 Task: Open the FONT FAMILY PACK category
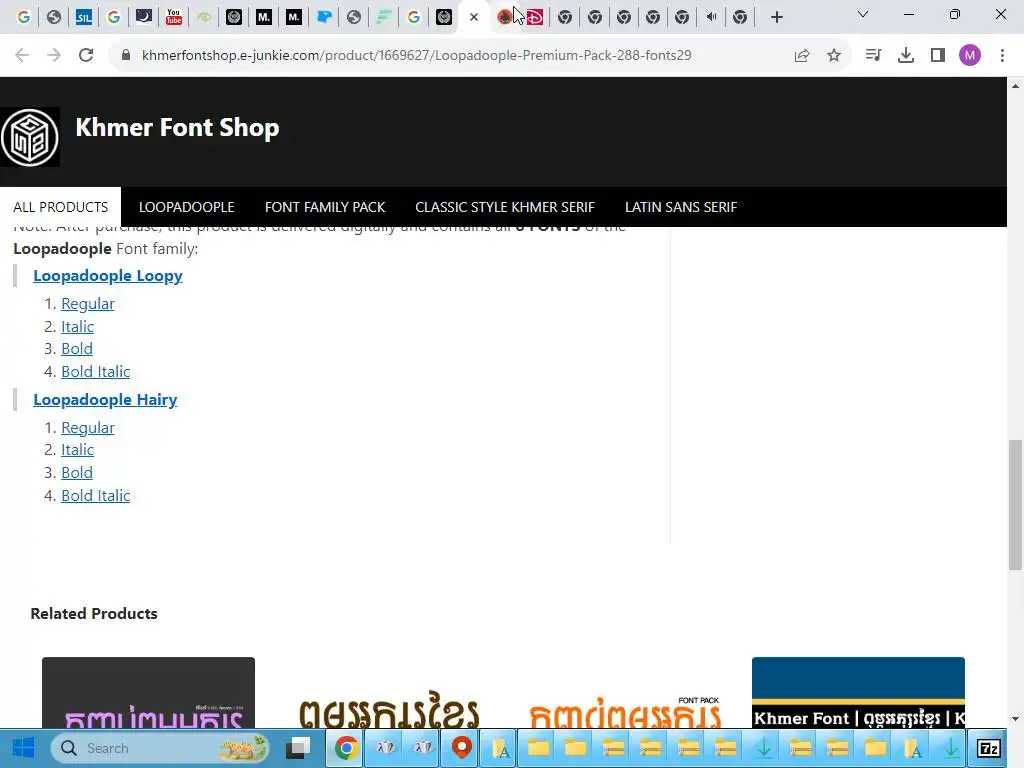pos(325,207)
